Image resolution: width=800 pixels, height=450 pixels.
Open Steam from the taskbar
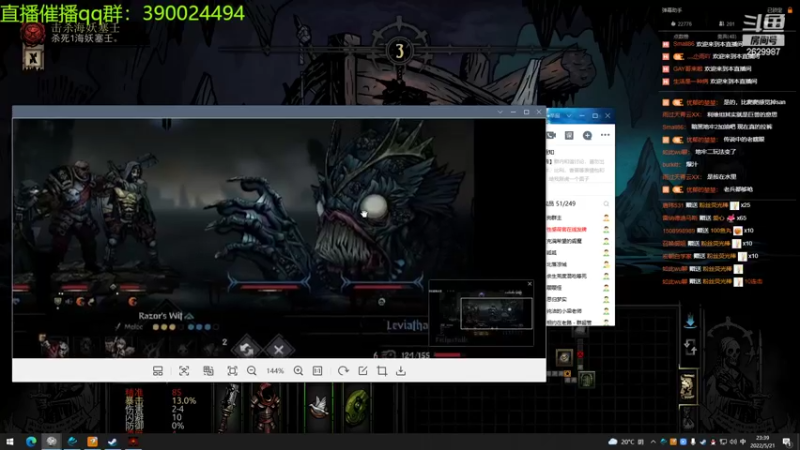click(113, 442)
